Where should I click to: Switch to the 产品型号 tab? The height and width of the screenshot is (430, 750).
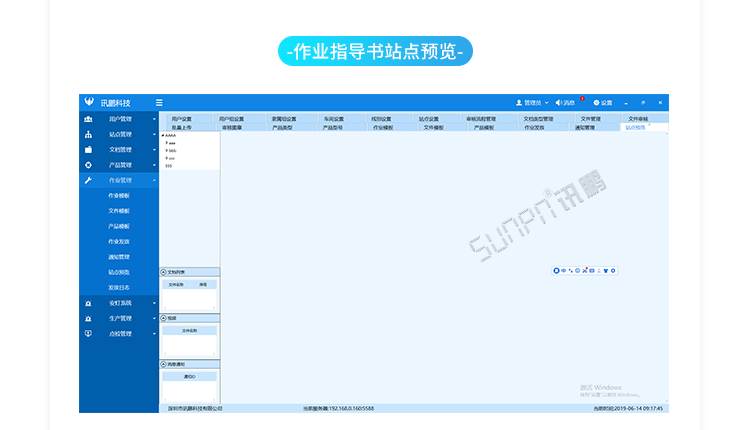point(340,128)
